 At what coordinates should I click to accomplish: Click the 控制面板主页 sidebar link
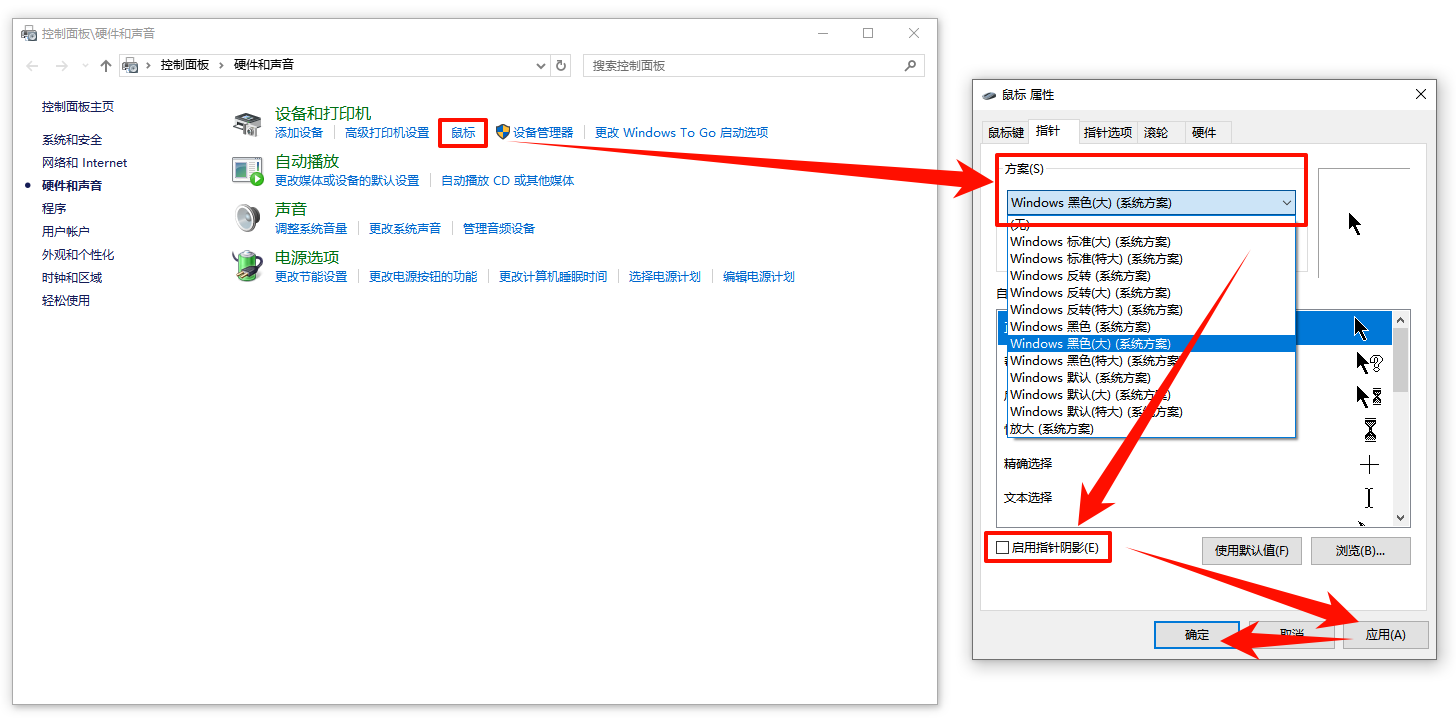coord(78,107)
